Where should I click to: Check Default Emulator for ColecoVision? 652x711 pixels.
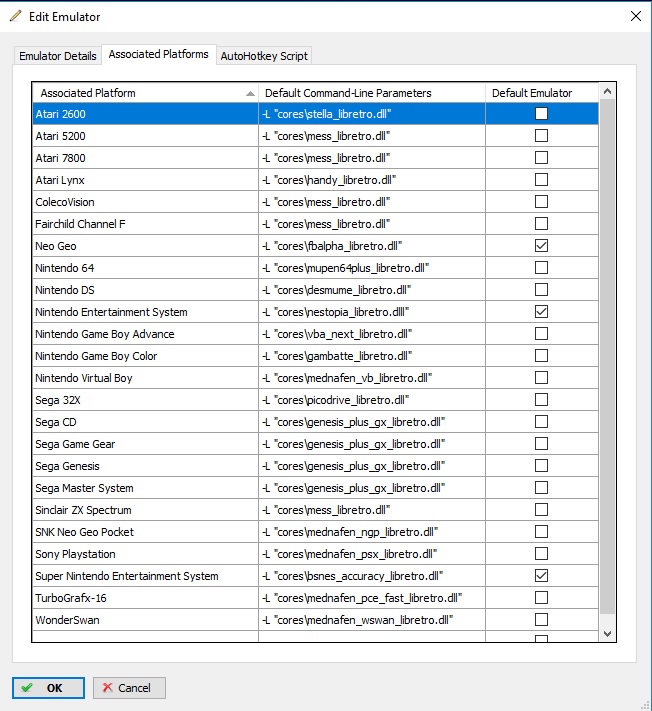tap(541, 201)
